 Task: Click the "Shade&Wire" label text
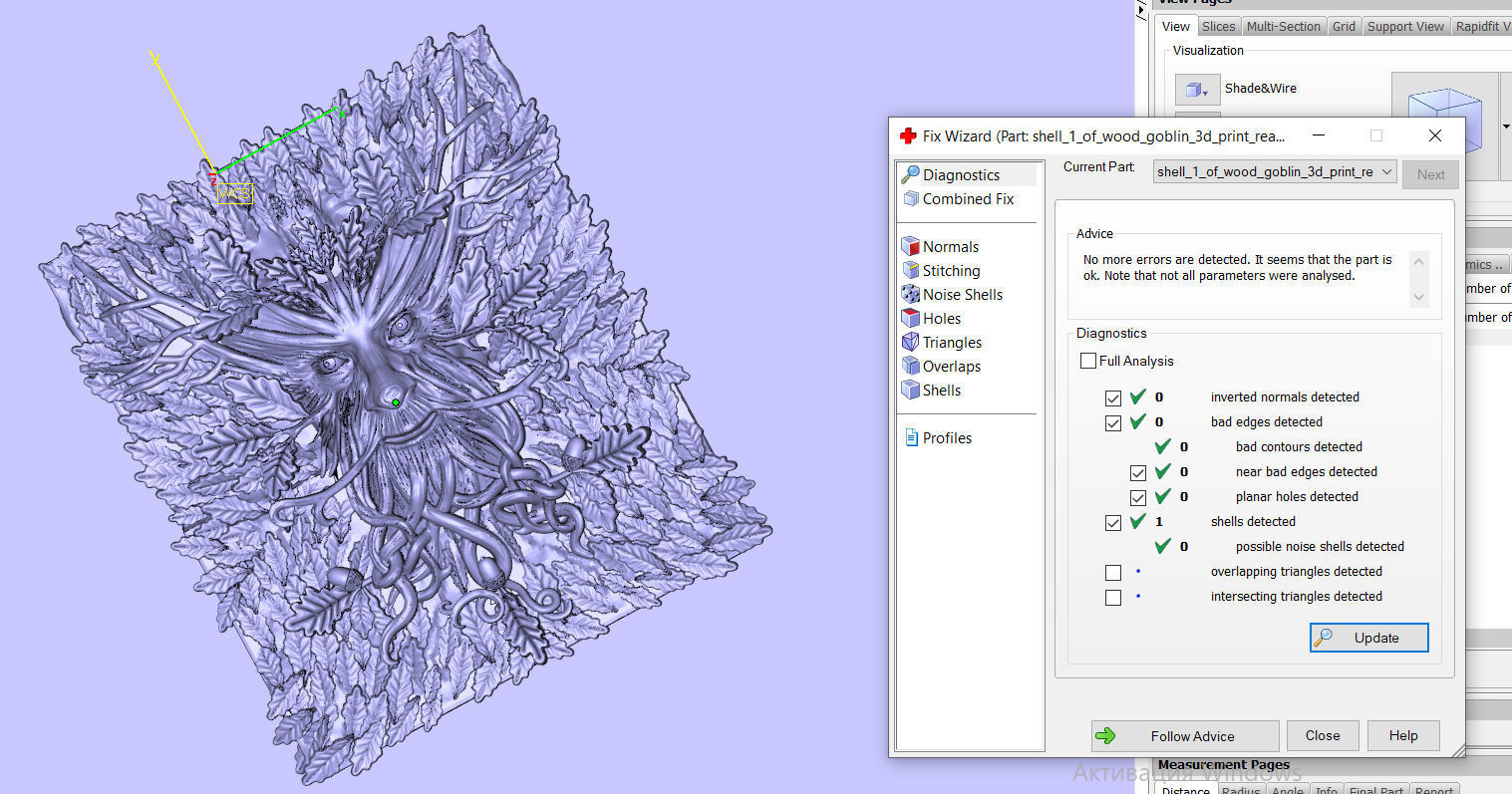[1261, 88]
